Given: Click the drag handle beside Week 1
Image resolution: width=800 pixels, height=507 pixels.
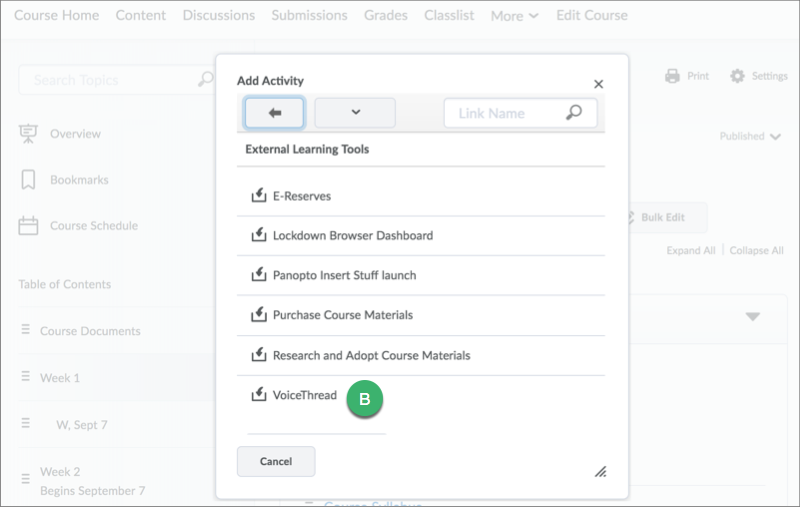Looking at the screenshot, I should pyautogui.click(x=26, y=376).
